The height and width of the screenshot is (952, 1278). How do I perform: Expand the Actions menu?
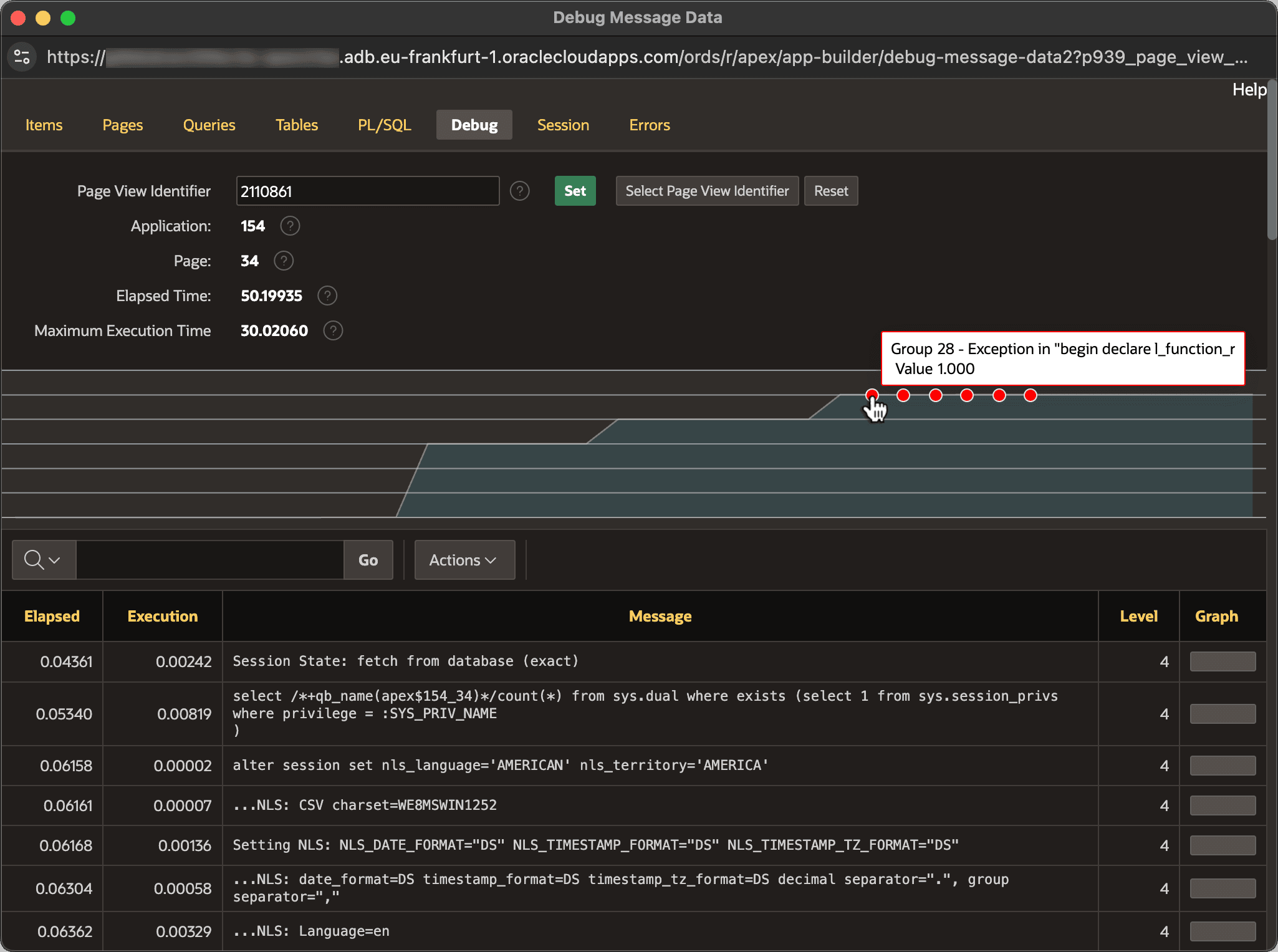(464, 560)
